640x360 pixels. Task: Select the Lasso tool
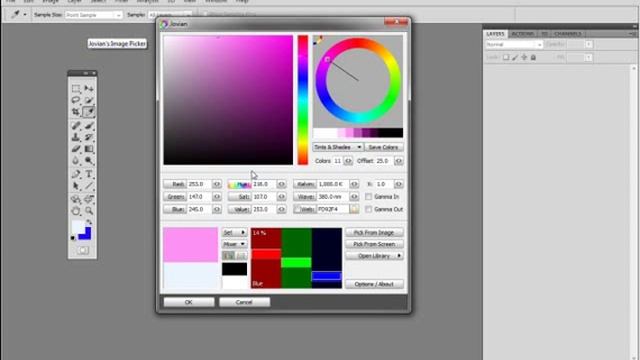pos(76,100)
